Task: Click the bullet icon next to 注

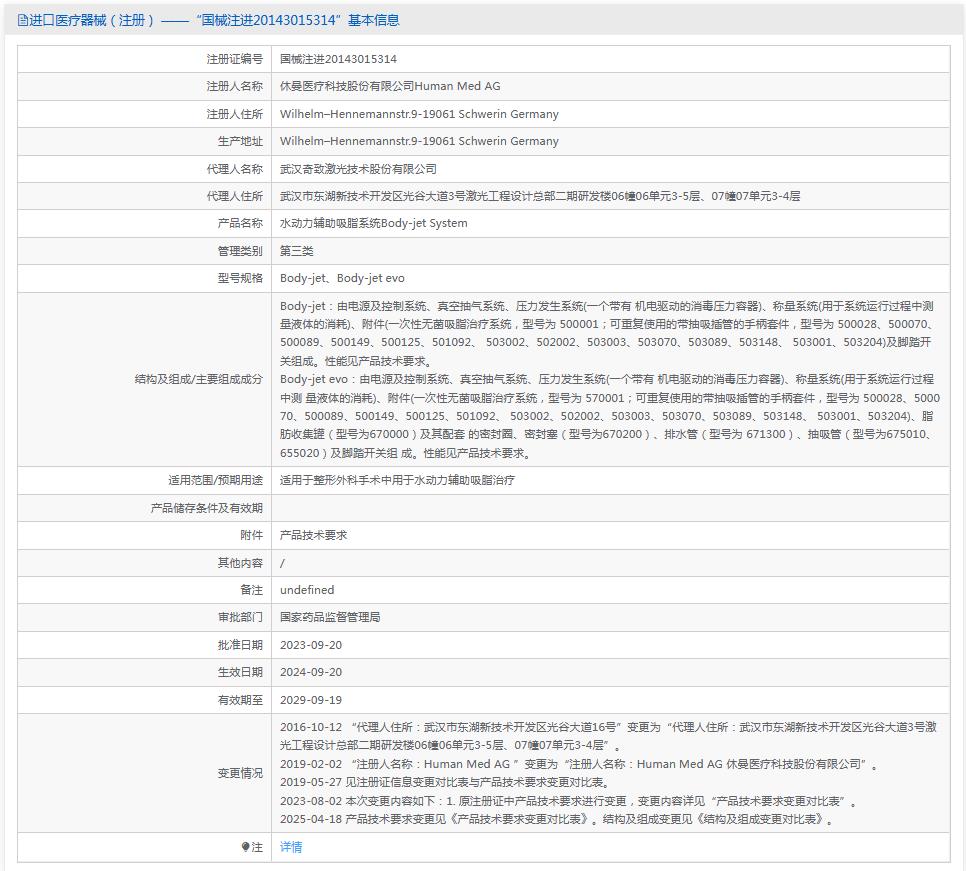Action: click(245, 847)
